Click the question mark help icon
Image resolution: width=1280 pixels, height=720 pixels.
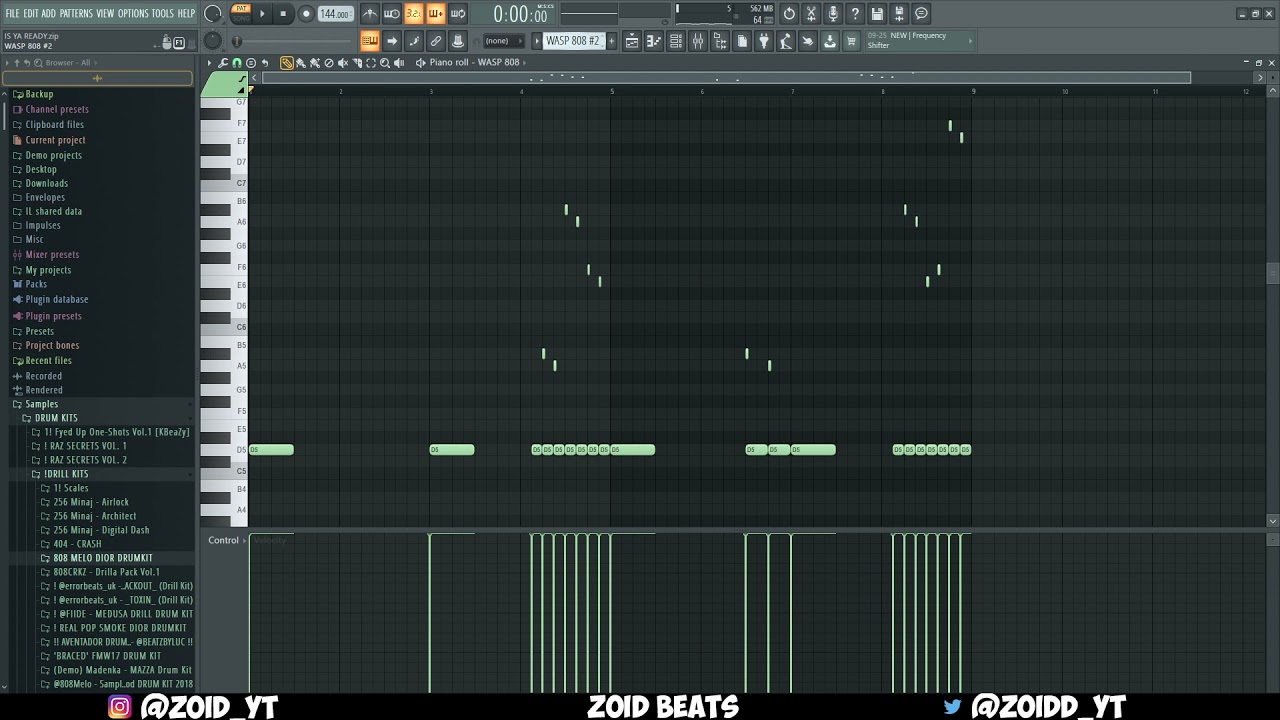click(855, 13)
